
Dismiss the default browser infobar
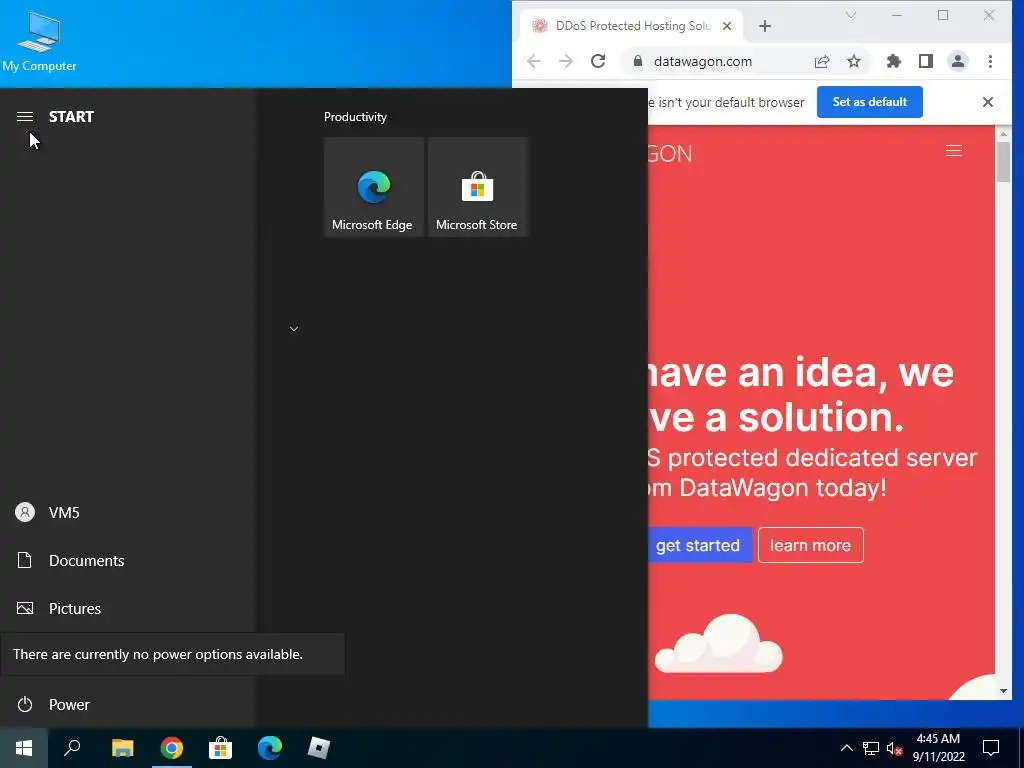987,102
